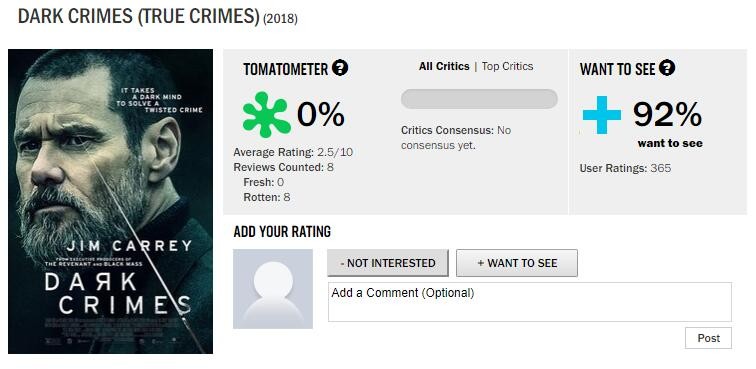756x369 pixels.
Task: Click the Critics Consensus text
Action: (456, 138)
